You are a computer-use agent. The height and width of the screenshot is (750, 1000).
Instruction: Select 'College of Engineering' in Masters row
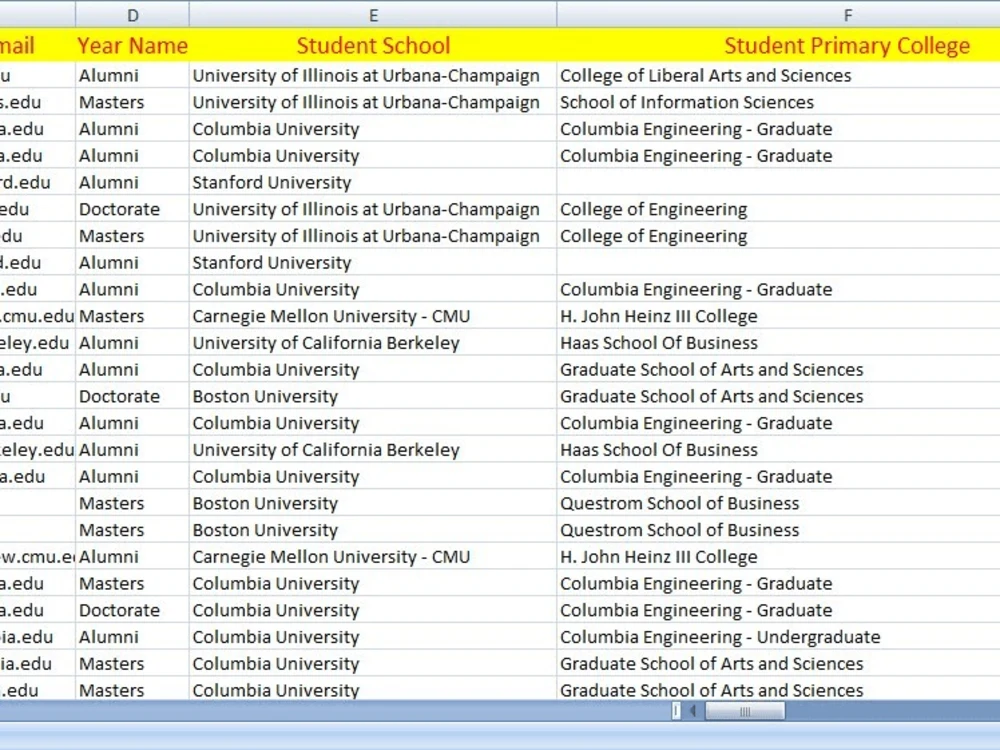point(778,236)
